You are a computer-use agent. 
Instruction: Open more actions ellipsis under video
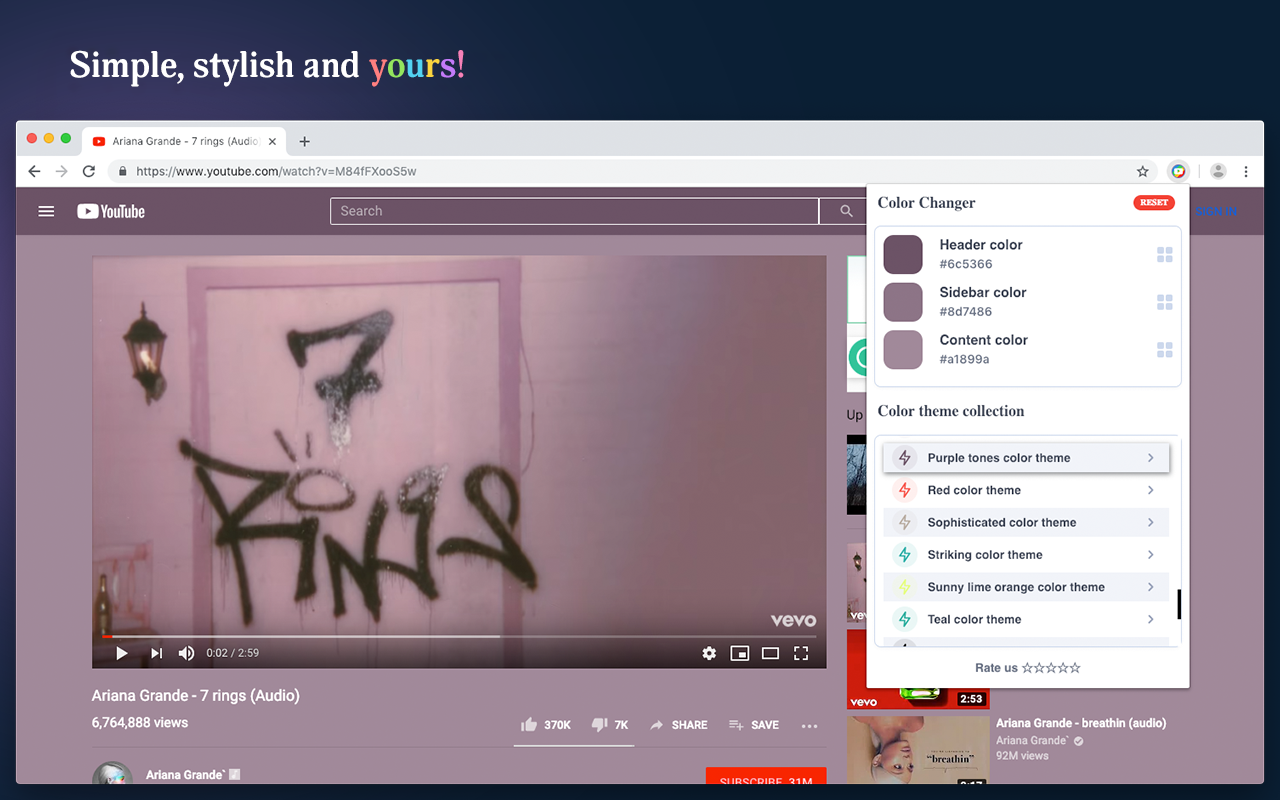[810, 725]
